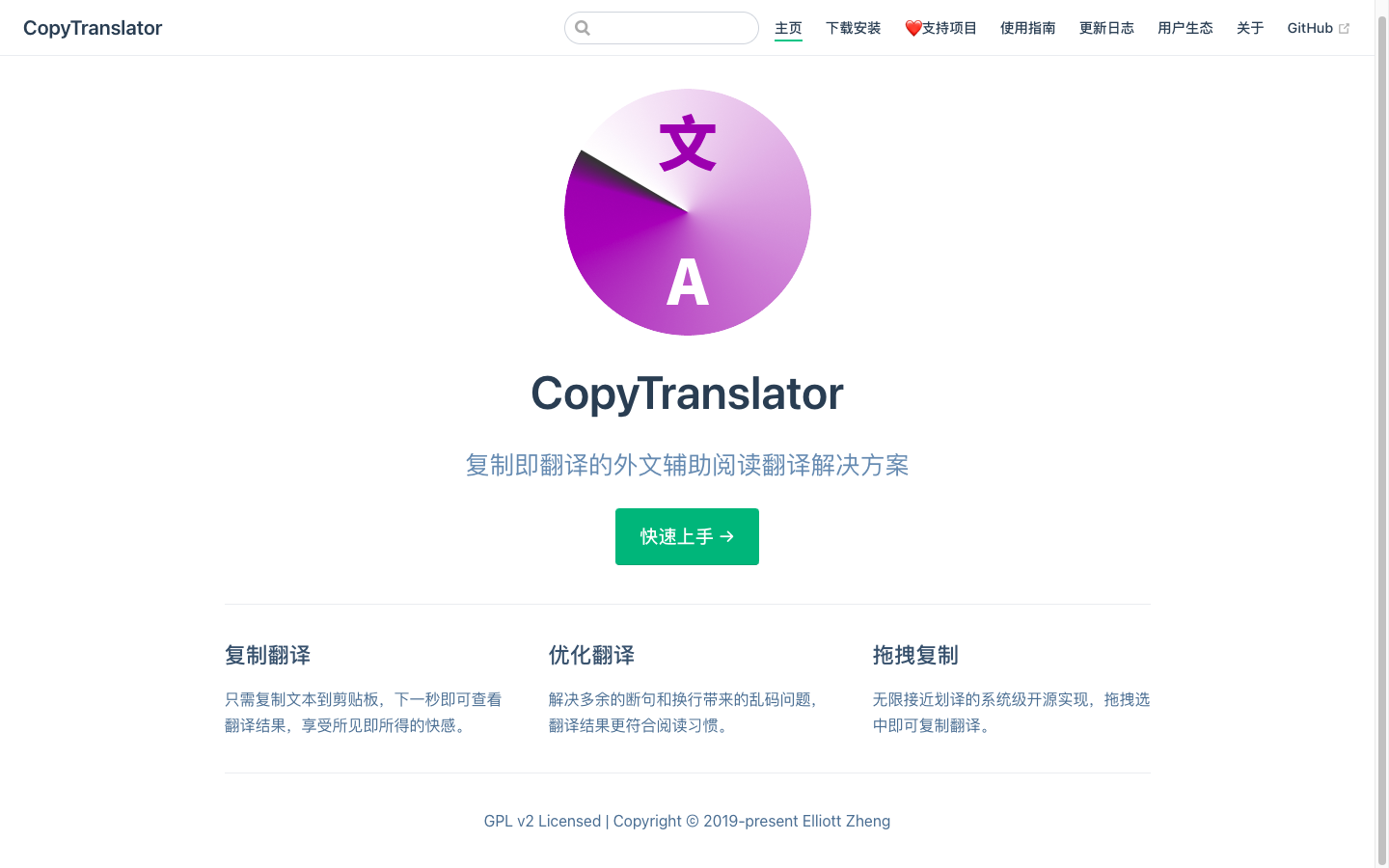Click the green 快速上手 button
This screenshot has height=868, width=1389.
click(x=687, y=536)
